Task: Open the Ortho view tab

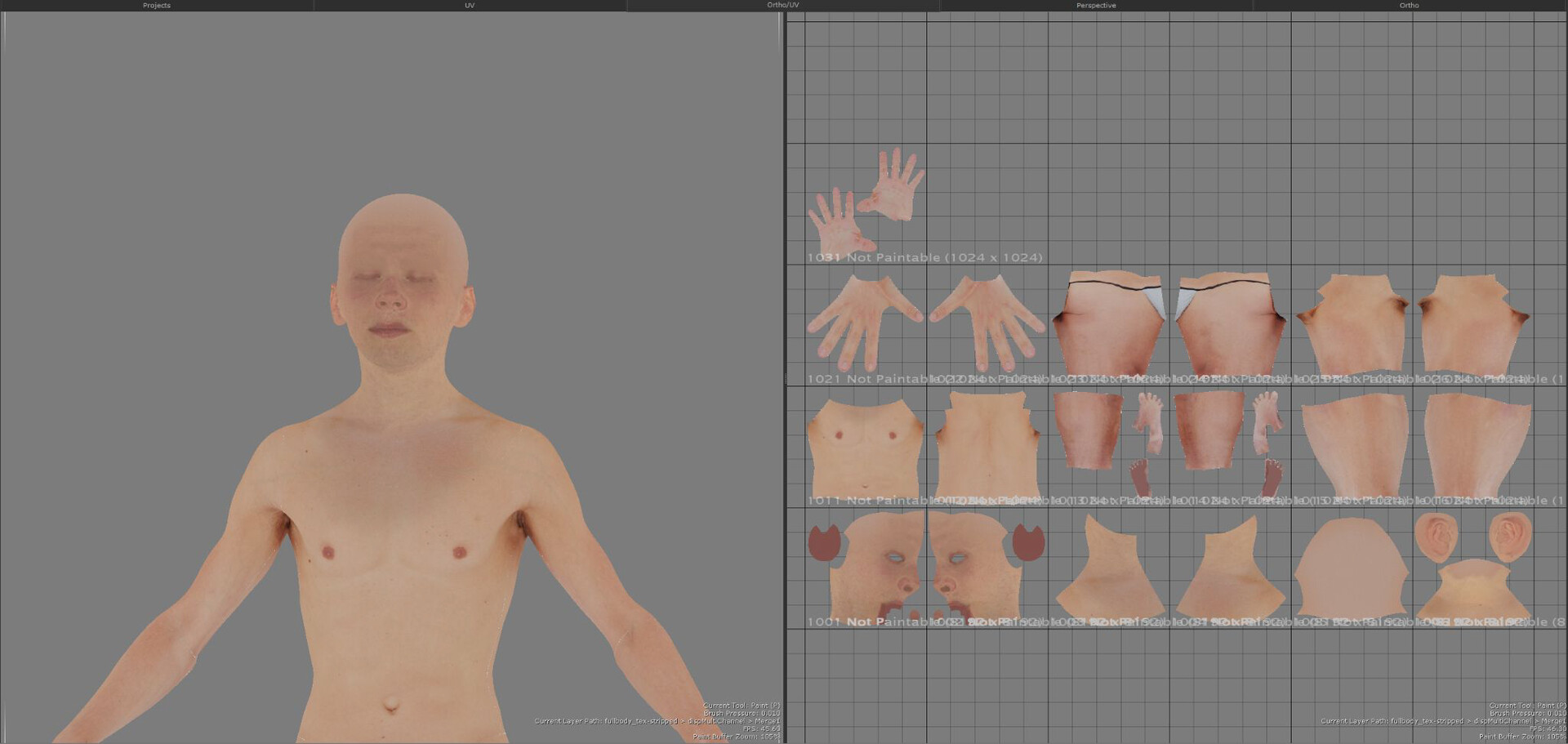Action: (1410, 5)
